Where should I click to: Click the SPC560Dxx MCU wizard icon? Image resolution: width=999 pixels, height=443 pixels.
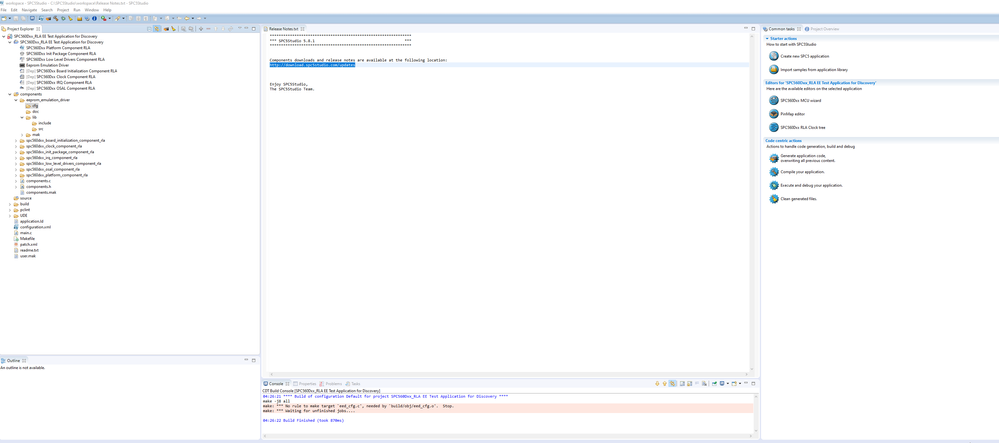tap(773, 100)
